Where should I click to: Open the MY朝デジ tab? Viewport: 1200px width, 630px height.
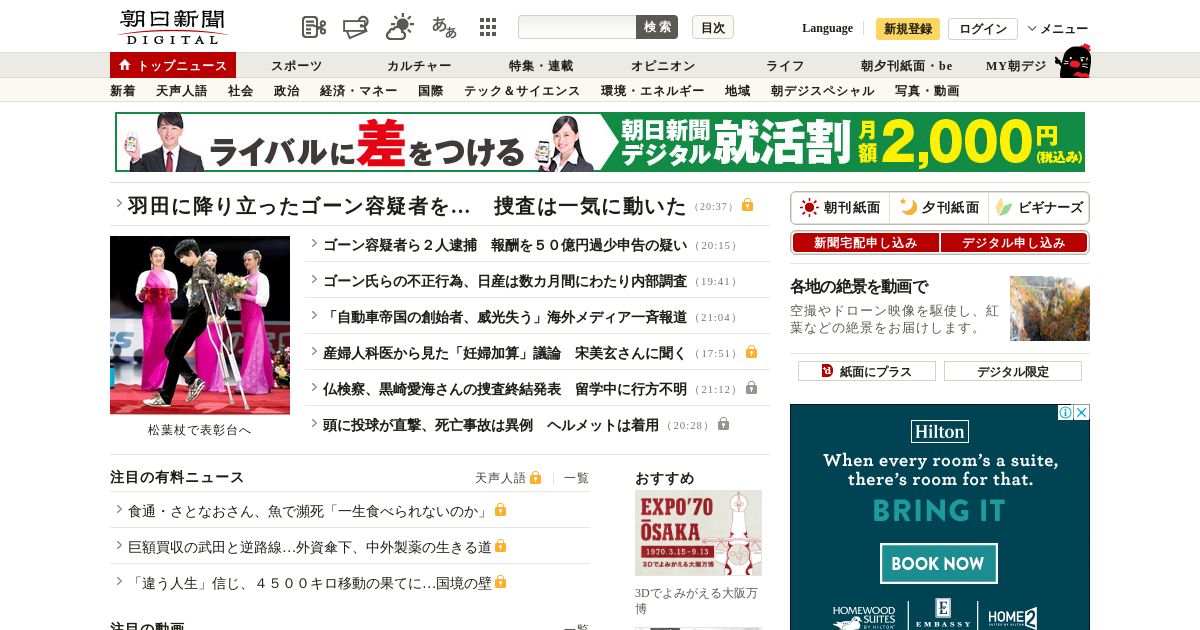click(1016, 66)
